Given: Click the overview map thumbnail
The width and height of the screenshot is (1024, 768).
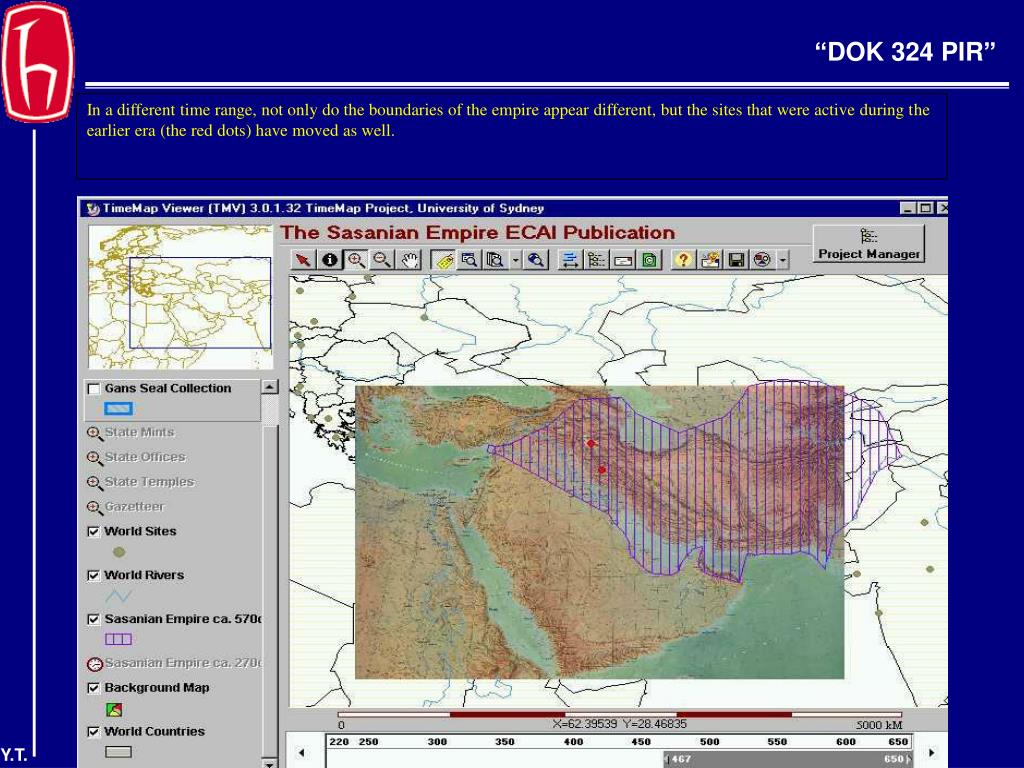Looking at the screenshot, I should click(x=180, y=297).
